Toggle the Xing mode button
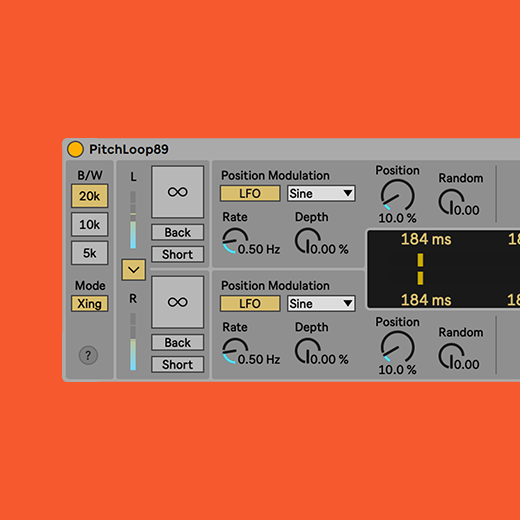 coord(90,304)
